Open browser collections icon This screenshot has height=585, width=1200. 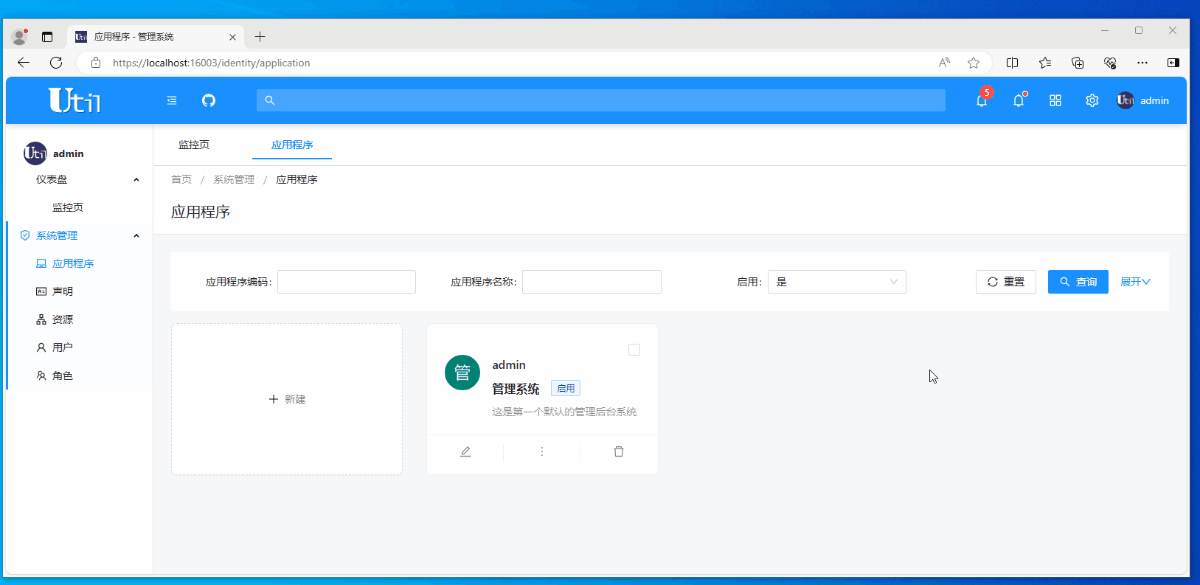(x=1078, y=62)
